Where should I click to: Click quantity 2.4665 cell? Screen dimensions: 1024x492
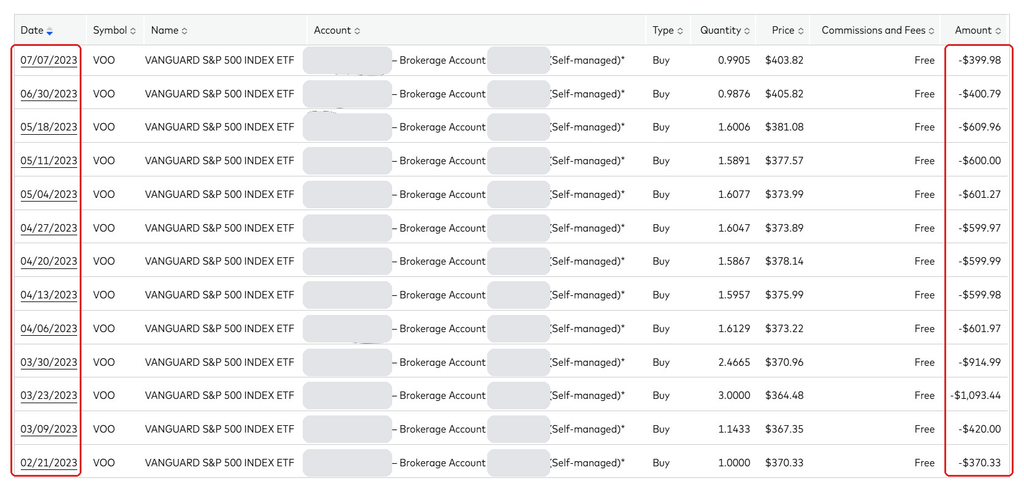[735, 363]
